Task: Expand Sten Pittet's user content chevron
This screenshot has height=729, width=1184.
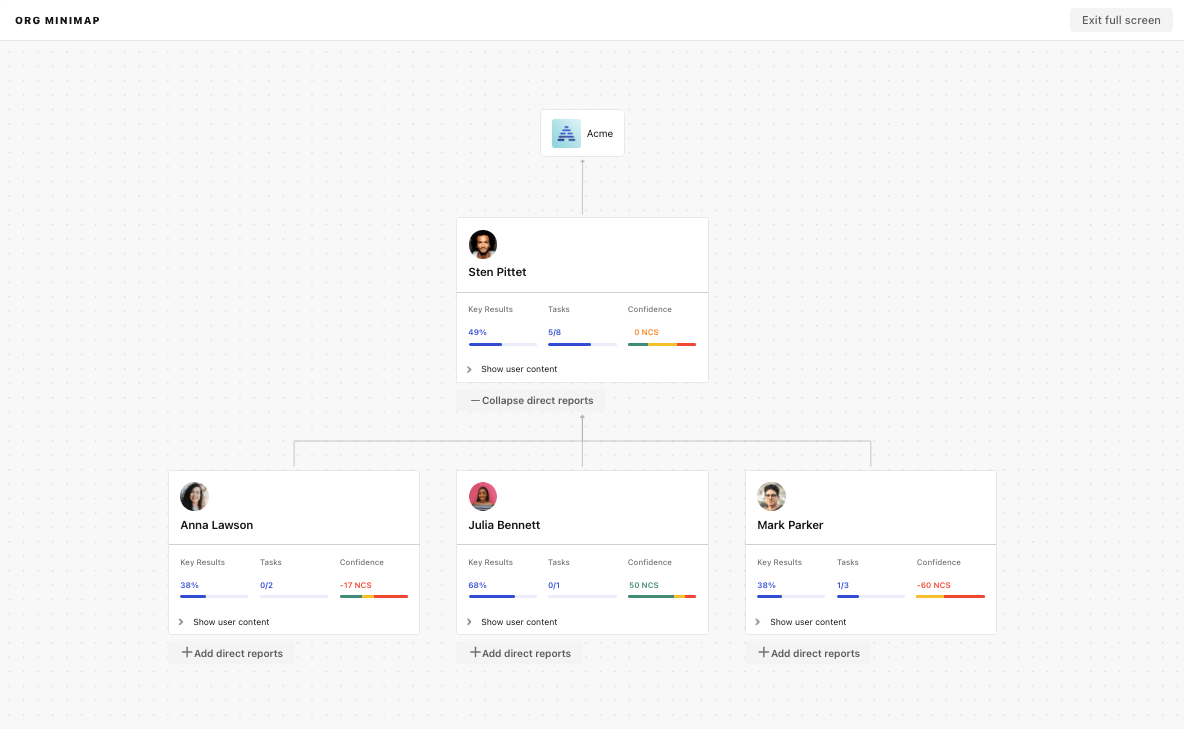Action: click(x=470, y=368)
